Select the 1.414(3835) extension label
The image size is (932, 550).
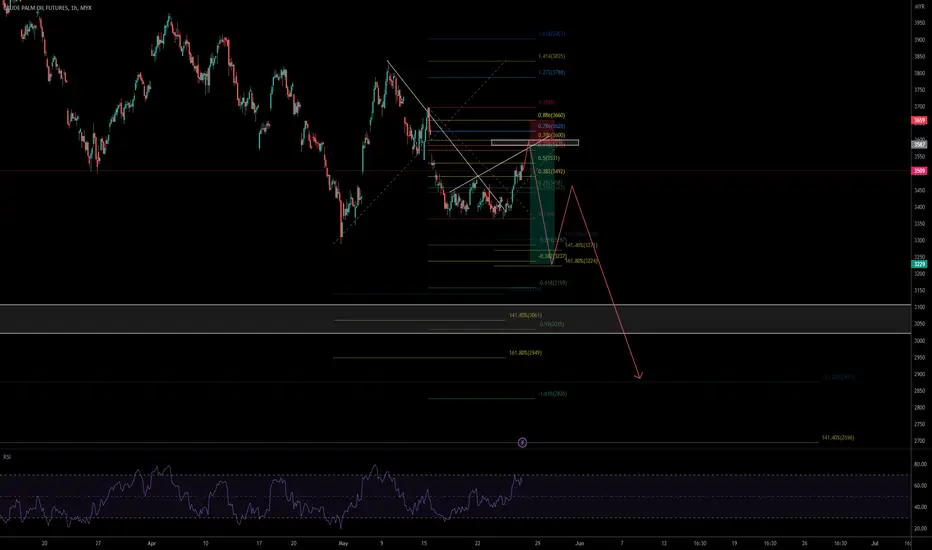coord(551,56)
